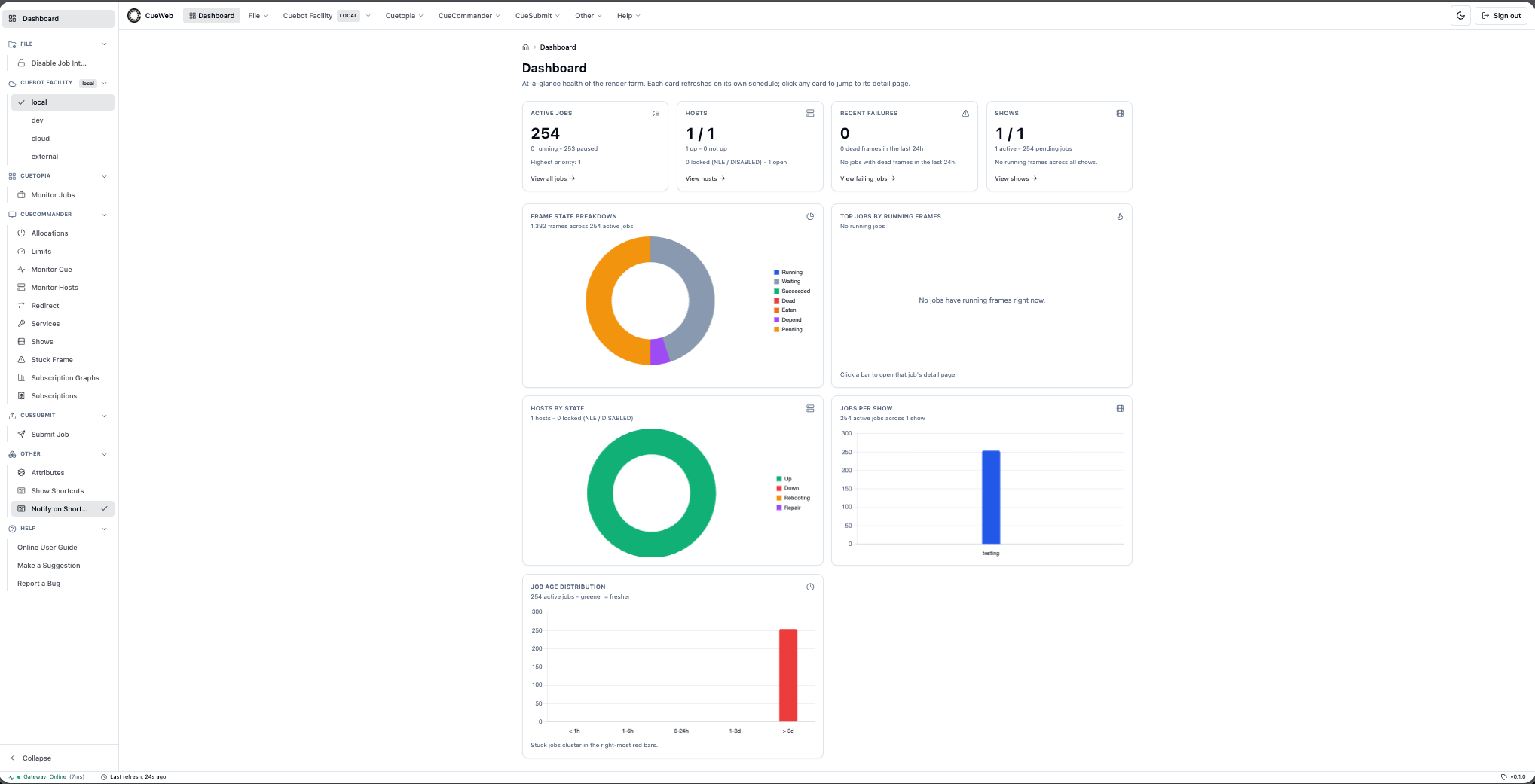Screen dimensions: 1535x784
Task: Collapse the CUECOMMANDER sidebar section
Action: click(x=104, y=215)
